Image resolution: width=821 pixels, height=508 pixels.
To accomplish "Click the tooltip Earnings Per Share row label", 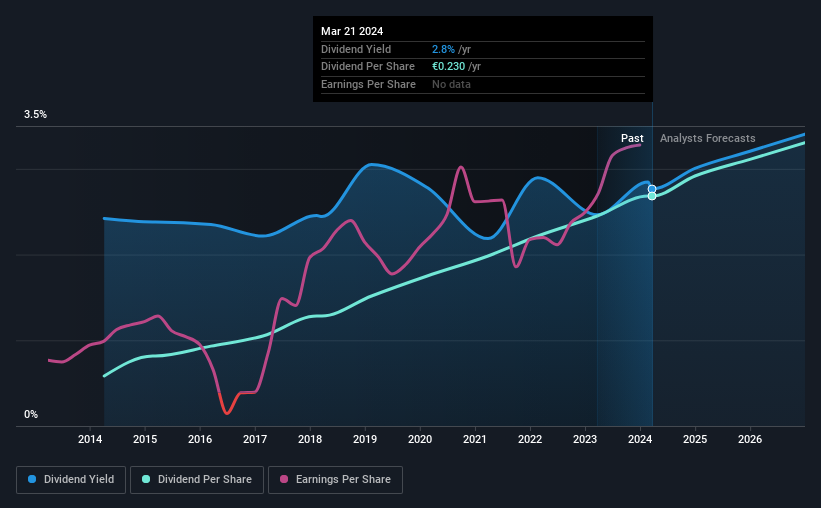I will [x=368, y=84].
